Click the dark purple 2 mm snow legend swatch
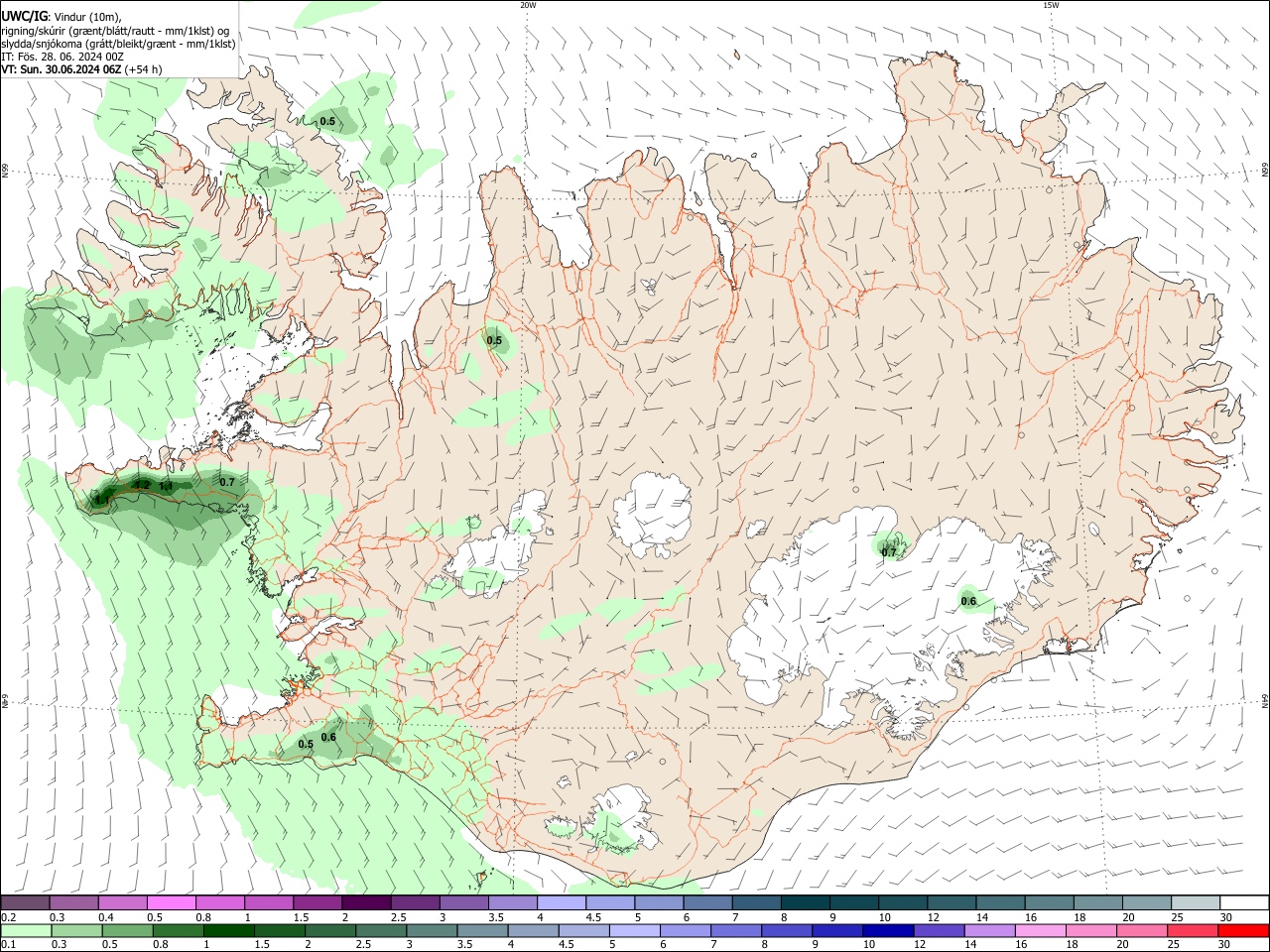The height and width of the screenshot is (952, 1270). pos(366,903)
